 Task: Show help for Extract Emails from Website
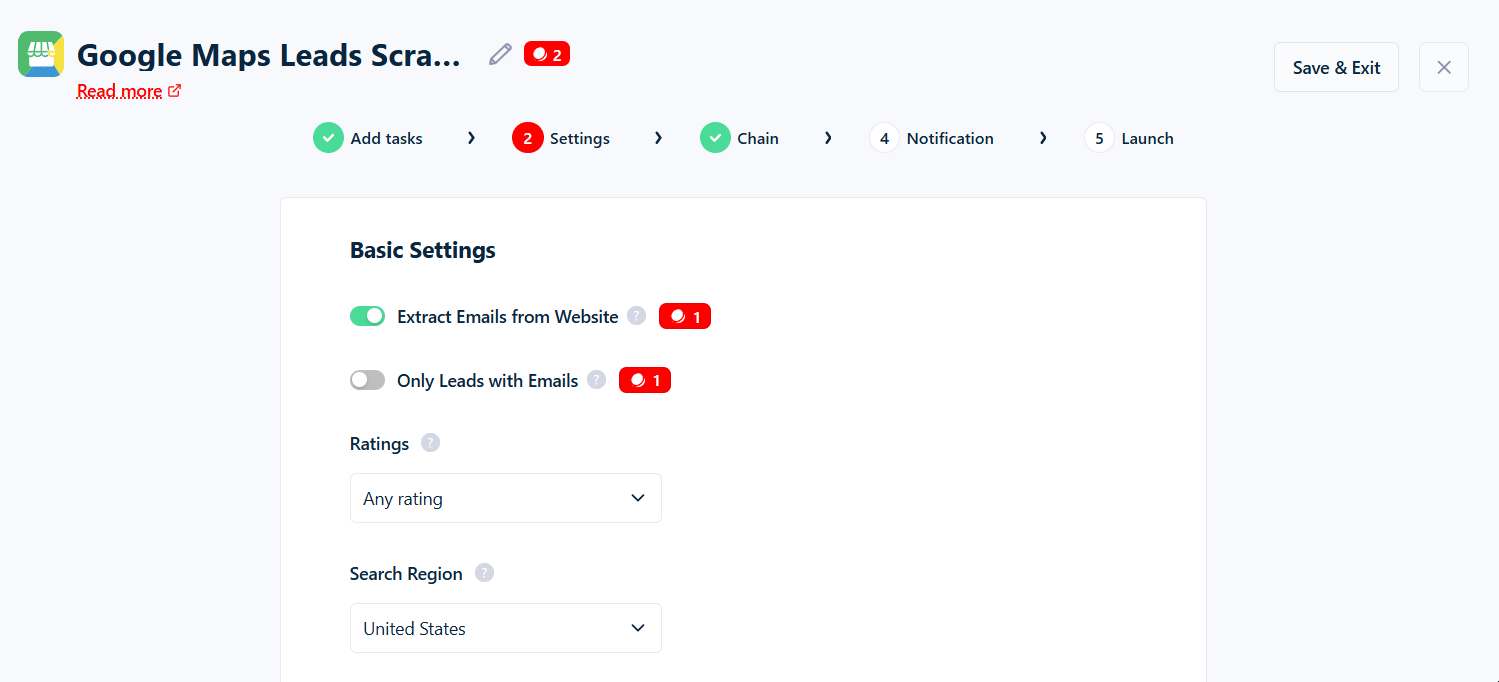click(636, 316)
